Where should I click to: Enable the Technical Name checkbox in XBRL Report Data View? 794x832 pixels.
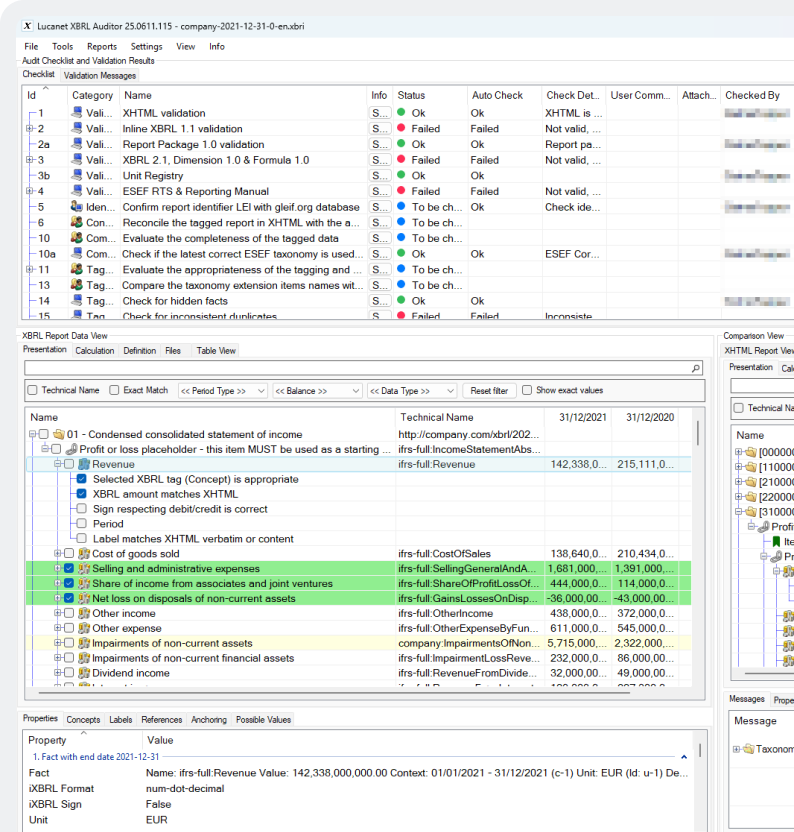point(33,390)
